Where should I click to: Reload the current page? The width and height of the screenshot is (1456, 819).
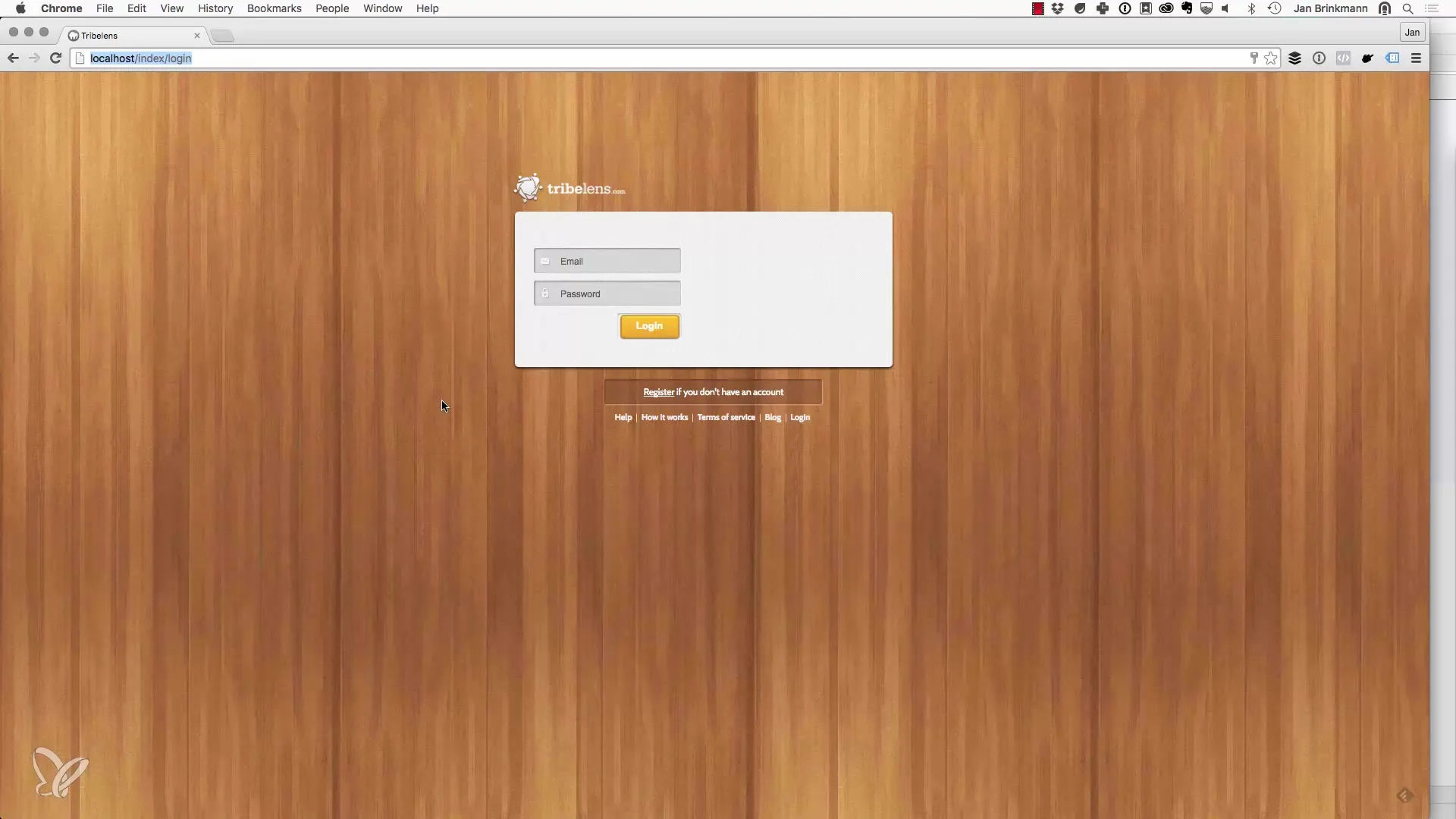pos(55,58)
